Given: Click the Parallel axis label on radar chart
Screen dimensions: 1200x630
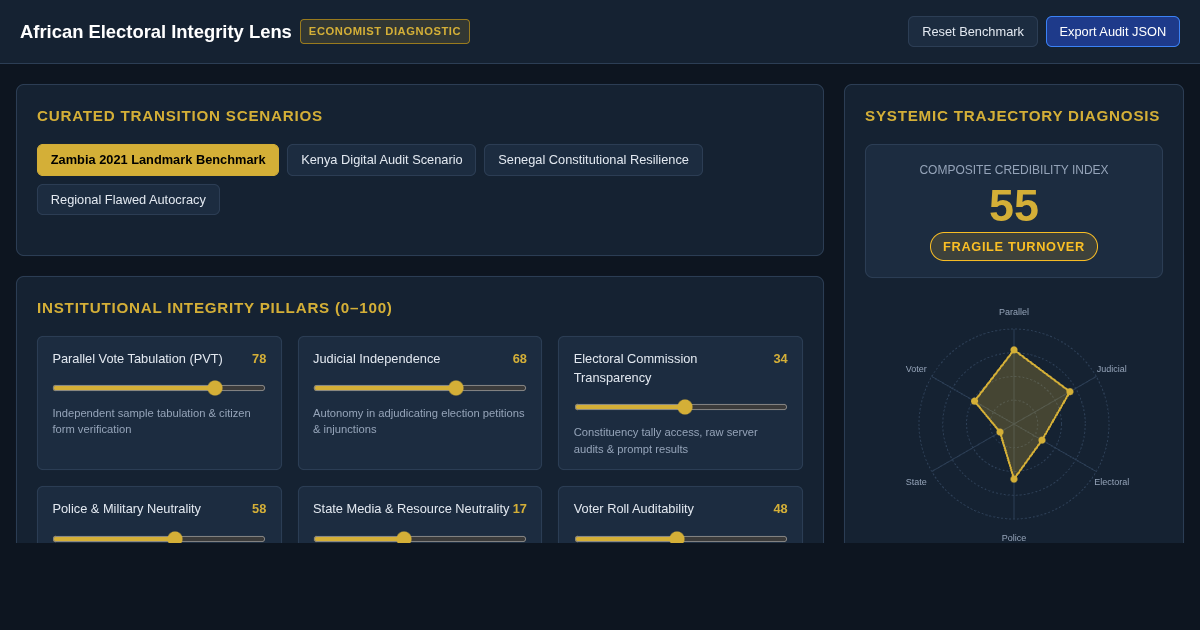Looking at the screenshot, I should [x=1014, y=312].
